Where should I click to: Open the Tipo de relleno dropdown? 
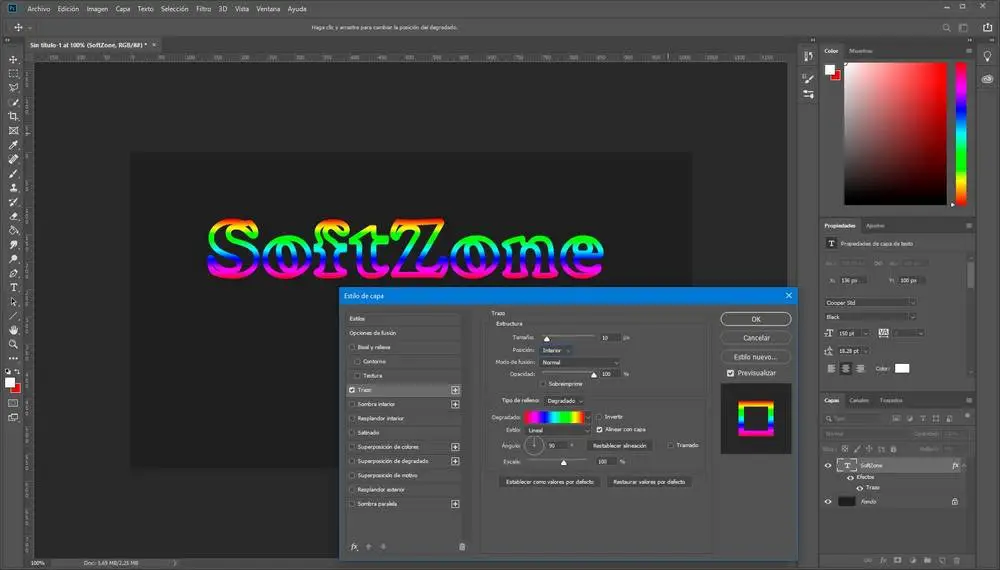tap(564, 400)
